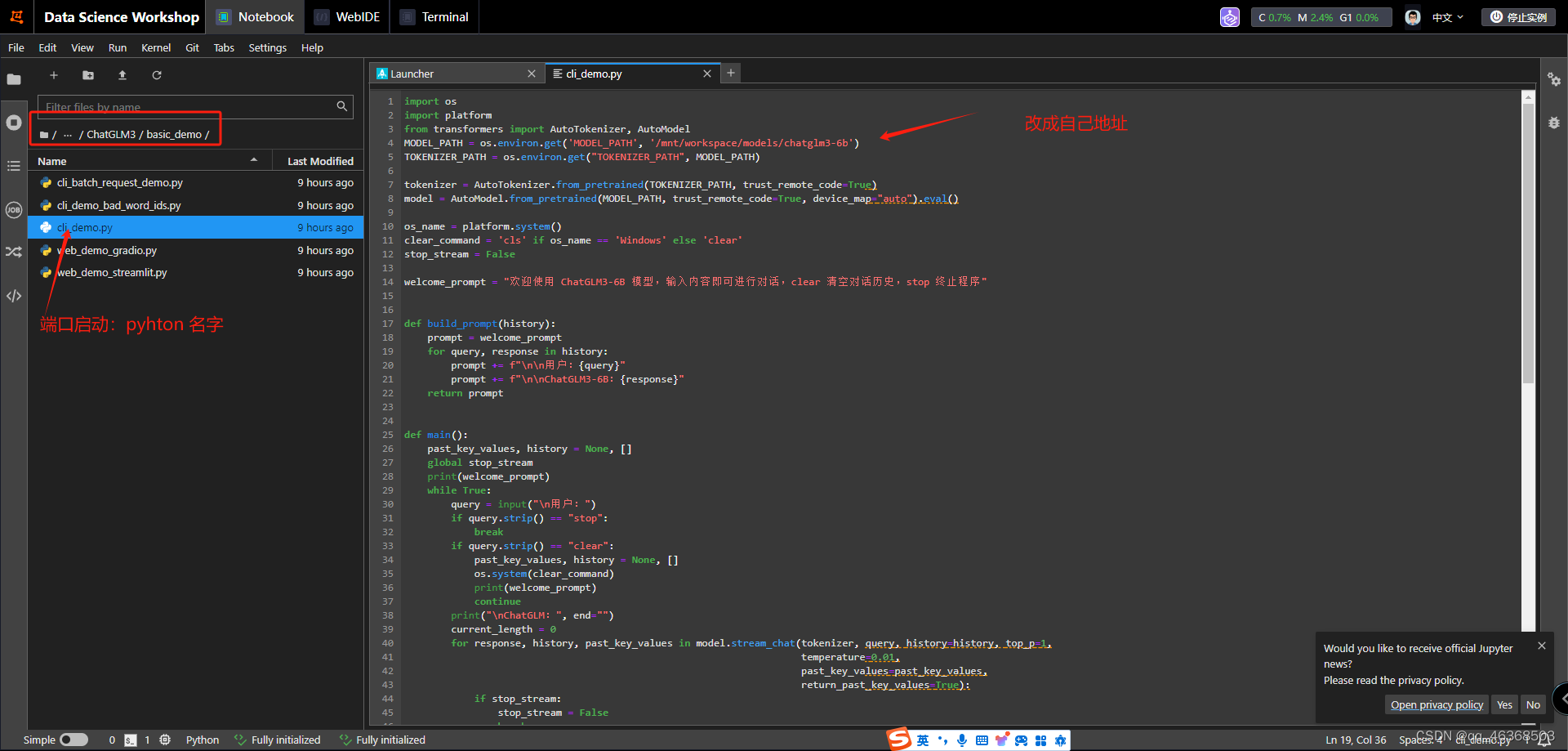Click the new launcher plus icon

click(54, 75)
